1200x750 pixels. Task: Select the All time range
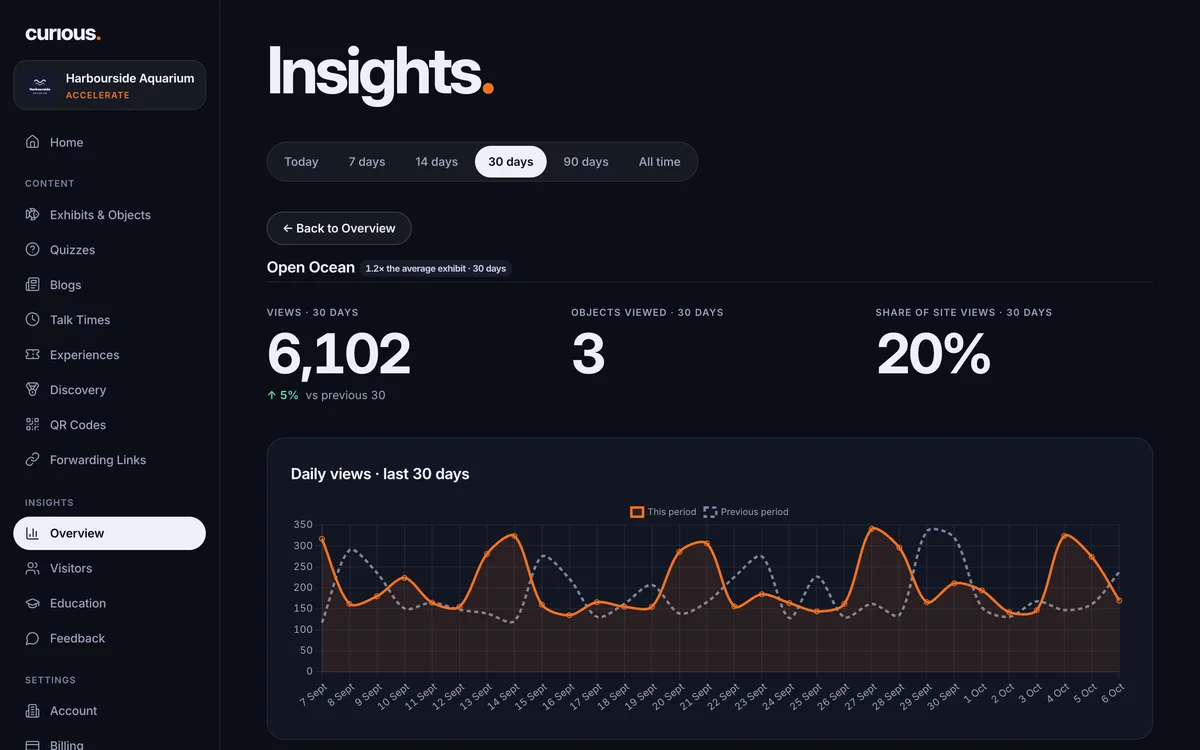tap(660, 162)
